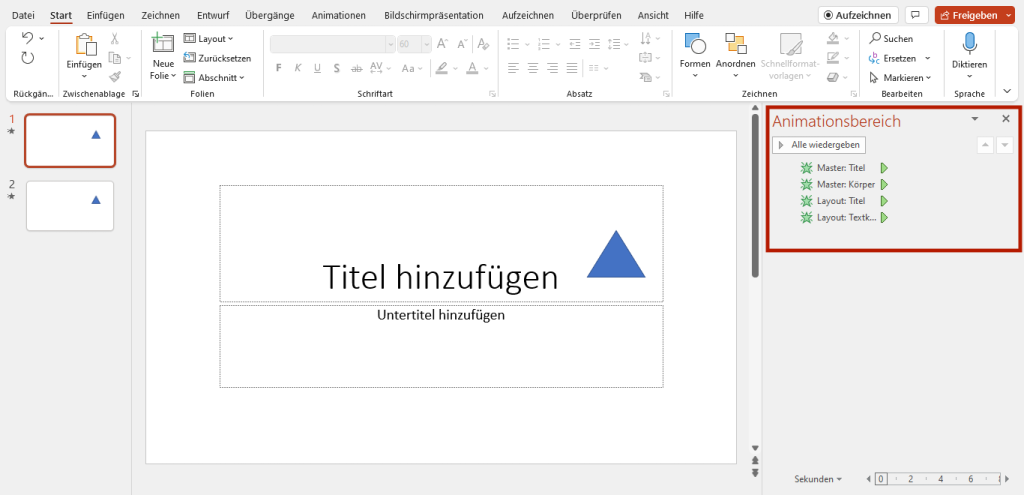This screenshot has height=495, width=1024.
Task: Open the Abschnitt section dropdown
Action: coord(214,77)
